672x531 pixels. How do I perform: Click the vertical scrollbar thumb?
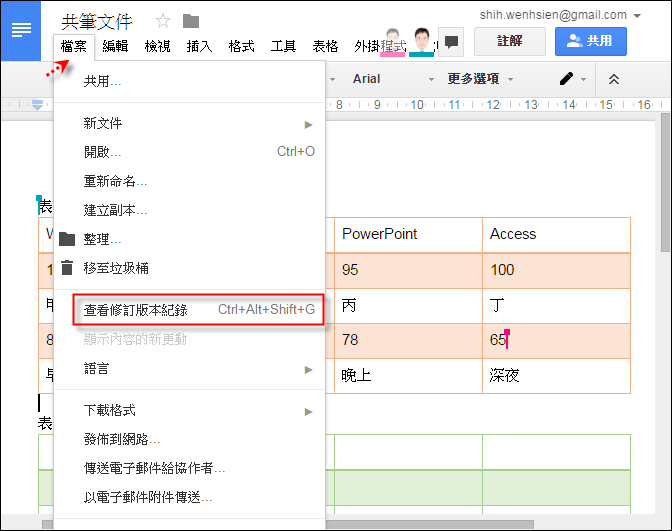coord(665,183)
